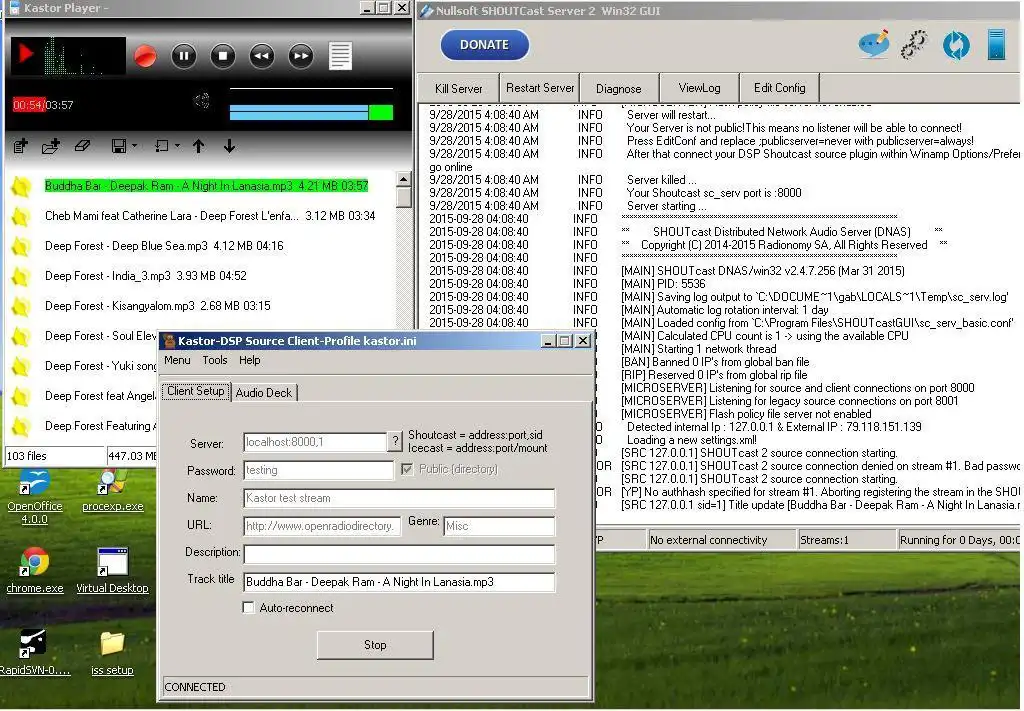Click the fast-forward button in Kastor Player
This screenshot has height=711, width=1024.
[301, 56]
